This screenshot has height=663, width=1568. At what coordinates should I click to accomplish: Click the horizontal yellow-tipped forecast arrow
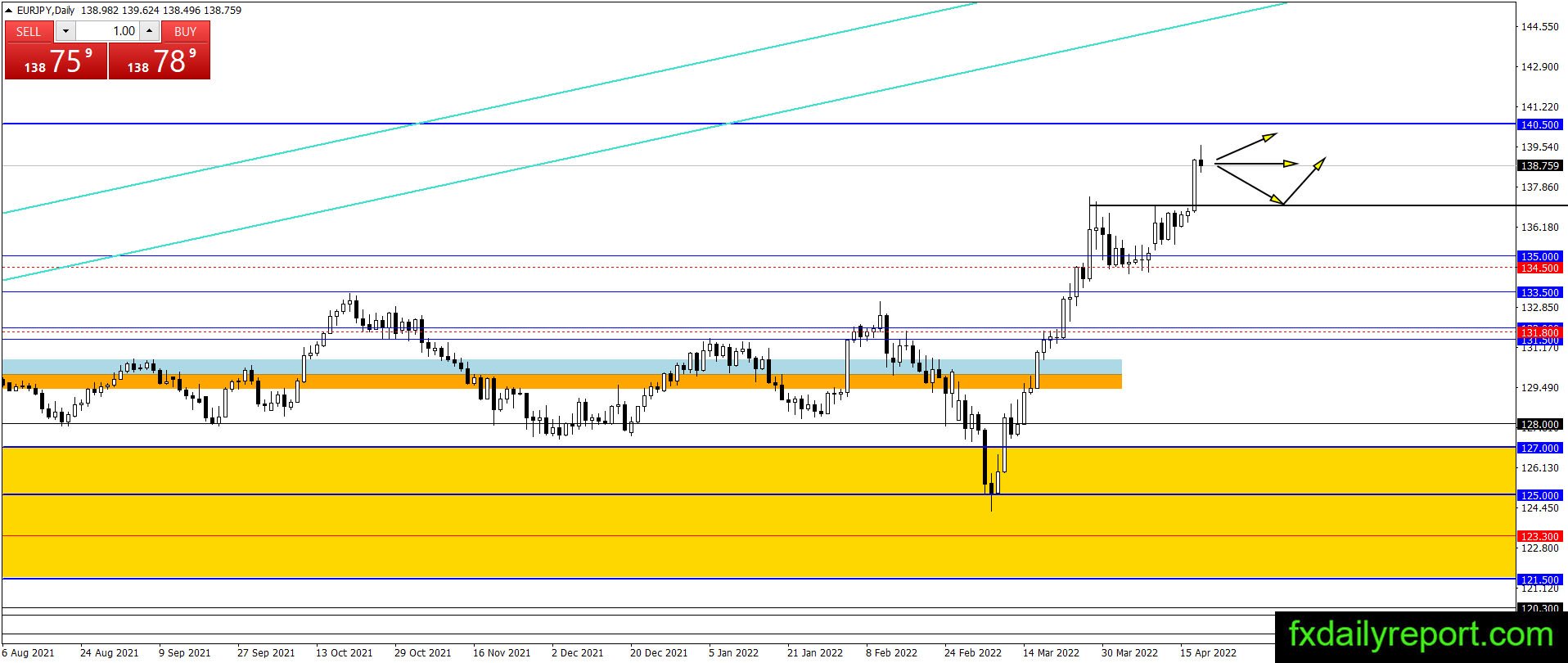1257,164
